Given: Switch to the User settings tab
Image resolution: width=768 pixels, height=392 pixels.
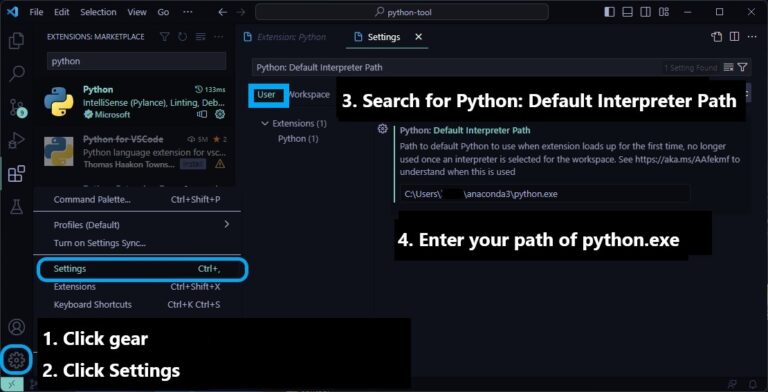Looking at the screenshot, I should pyautogui.click(x=266, y=95).
